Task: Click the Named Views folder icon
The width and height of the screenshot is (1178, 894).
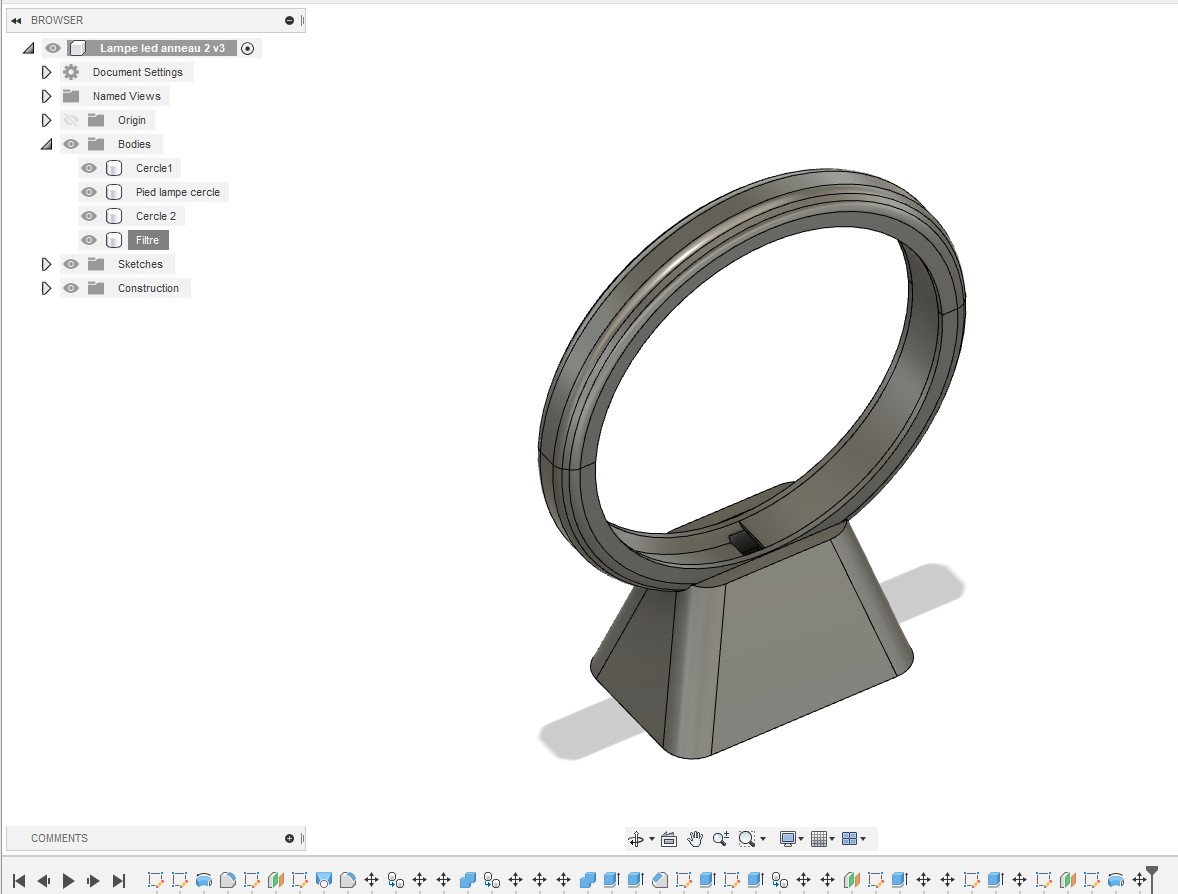Action: [71, 96]
